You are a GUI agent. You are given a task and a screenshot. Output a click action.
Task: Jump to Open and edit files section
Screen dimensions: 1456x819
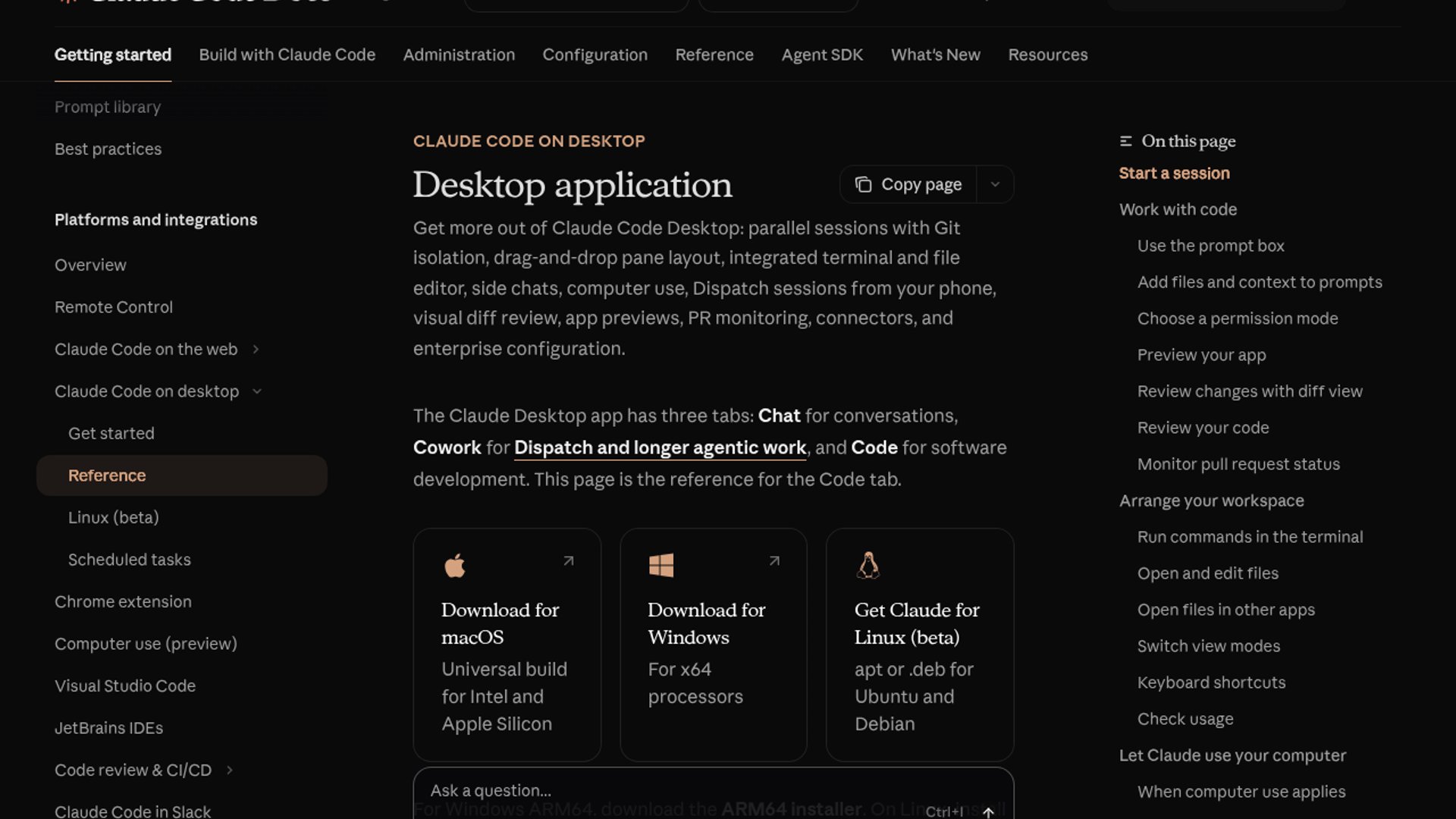[1208, 574]
